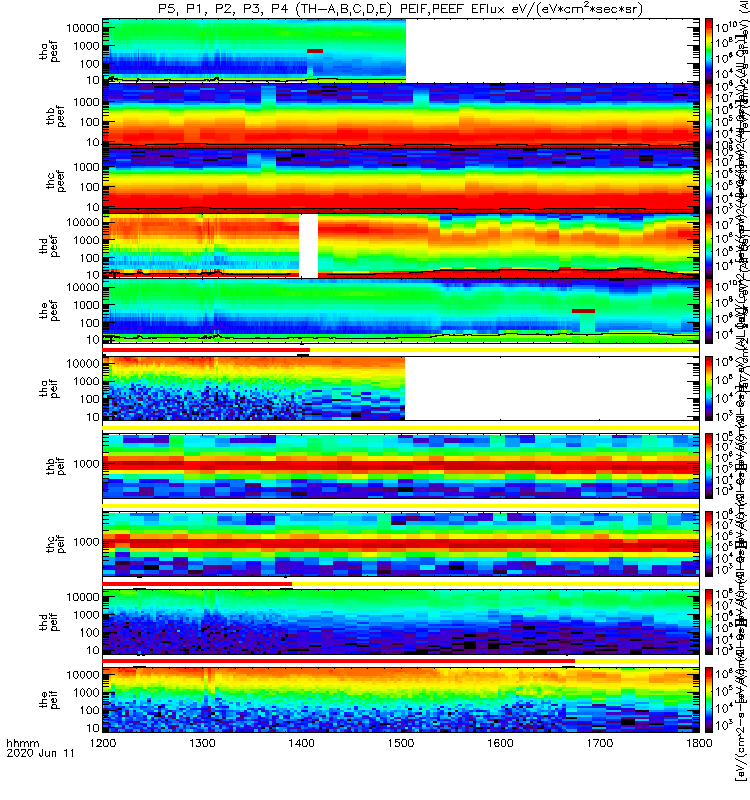750x800 pixels.
Task: Click the red marker in the peef spectrogram
Action: click(583, 311)
